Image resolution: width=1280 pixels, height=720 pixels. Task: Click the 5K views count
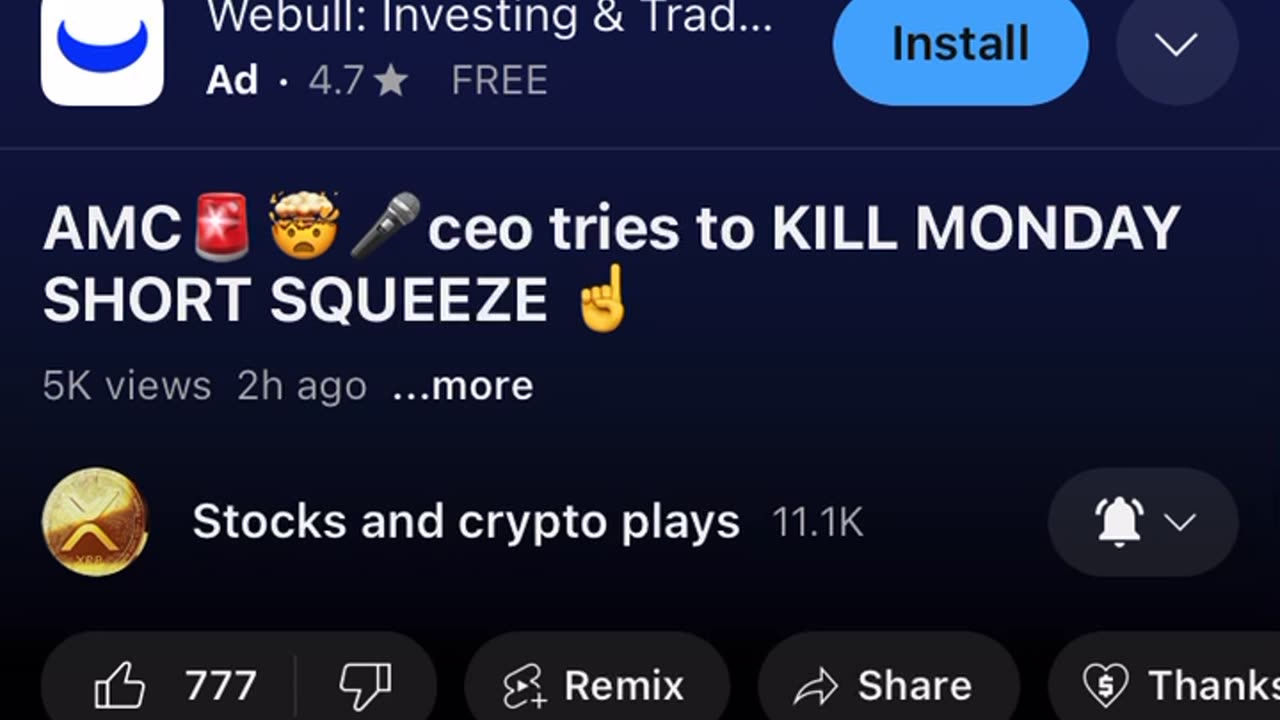point(127,386)
